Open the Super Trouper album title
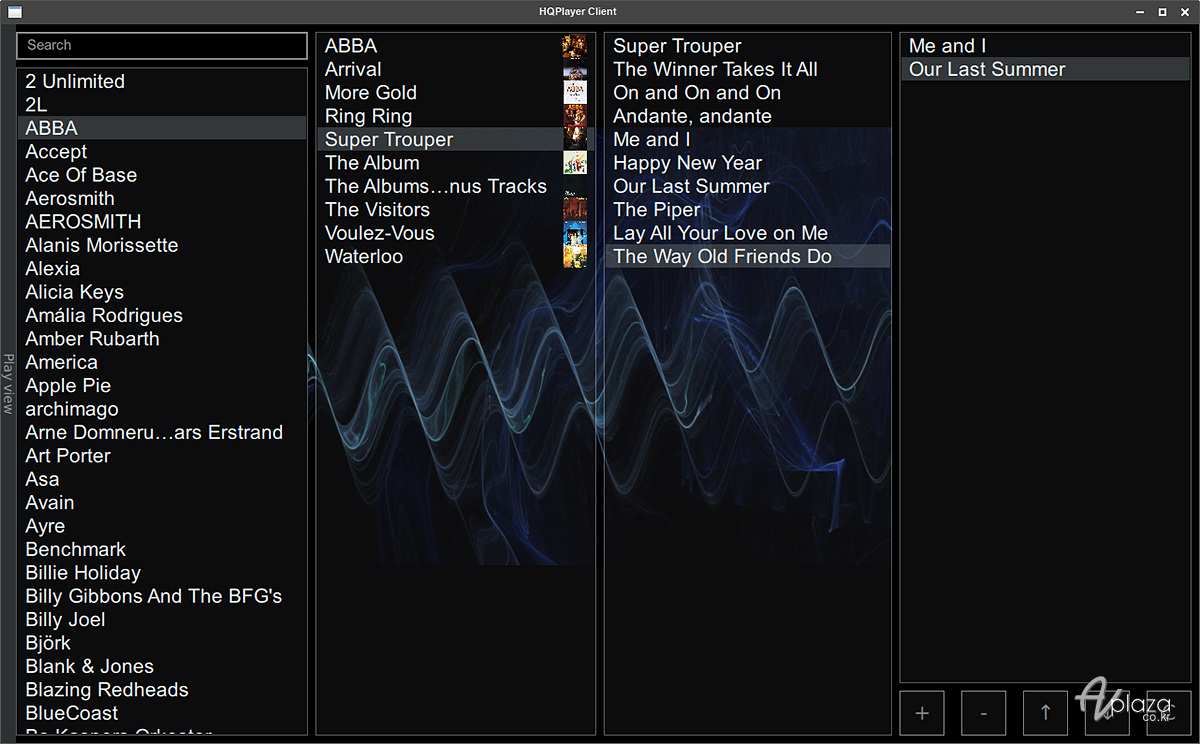1200x744 pixels. 389,140
